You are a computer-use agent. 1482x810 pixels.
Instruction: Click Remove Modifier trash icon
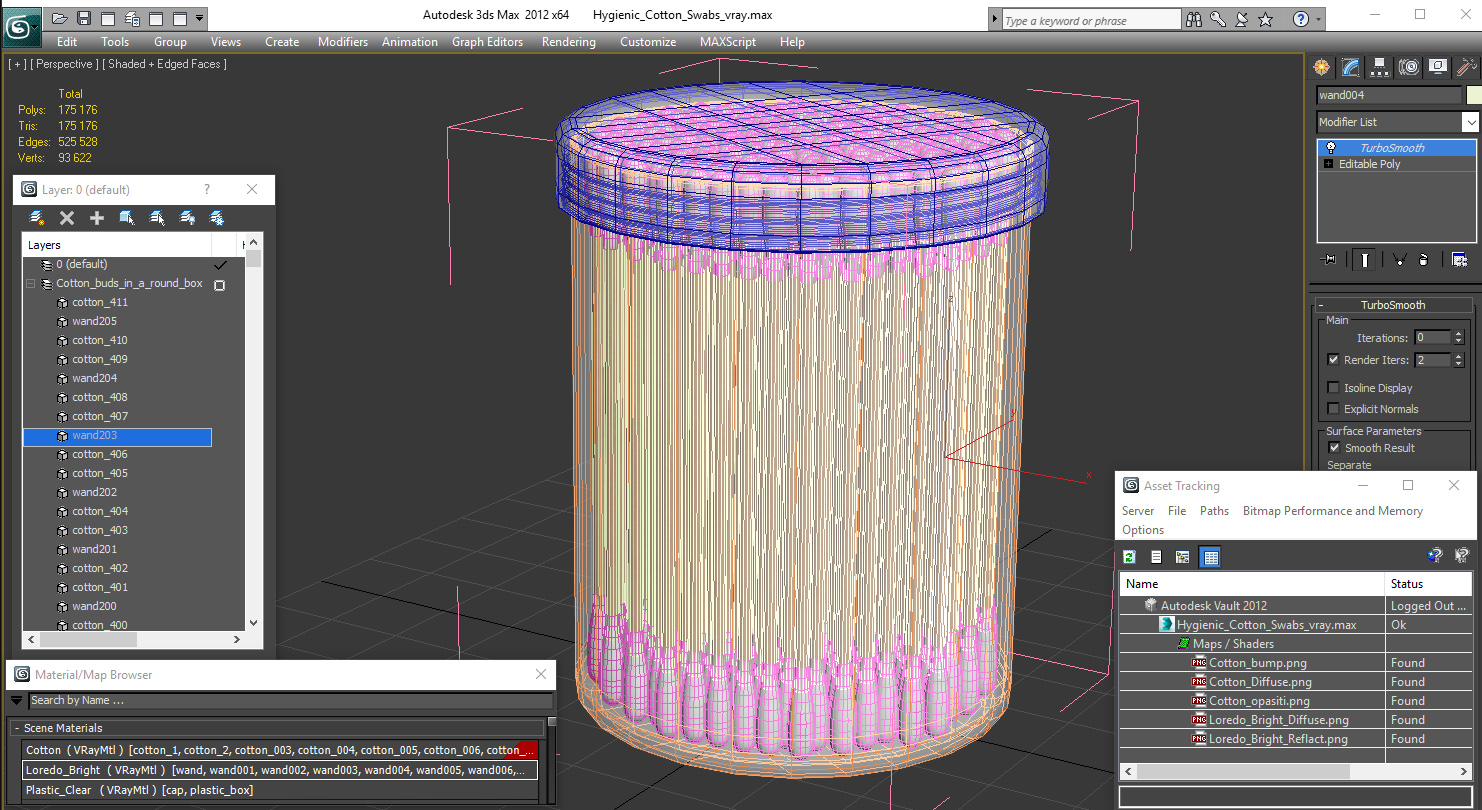coord(1423,260)
